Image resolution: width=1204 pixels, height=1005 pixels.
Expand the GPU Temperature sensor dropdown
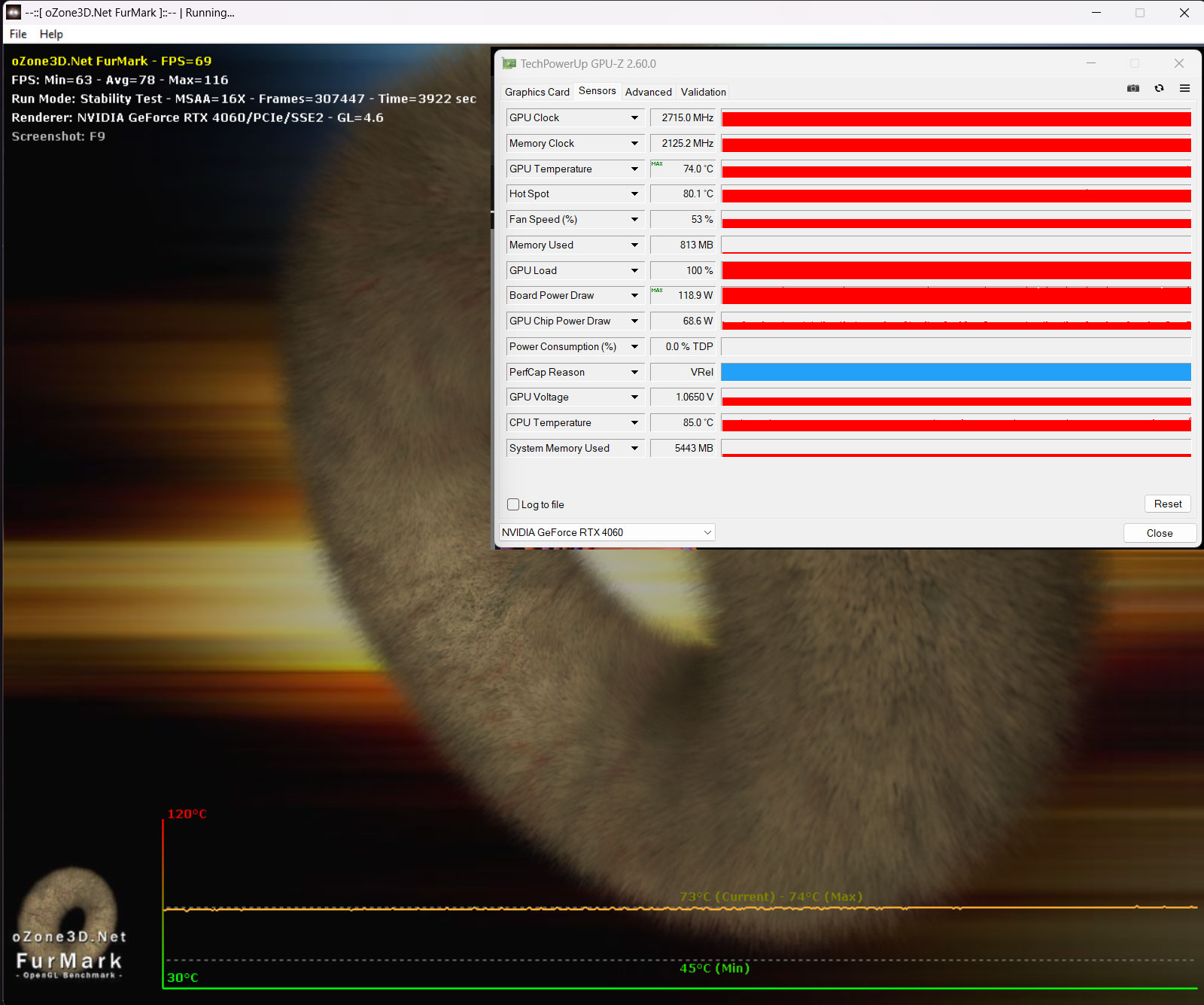coord(634,169)
